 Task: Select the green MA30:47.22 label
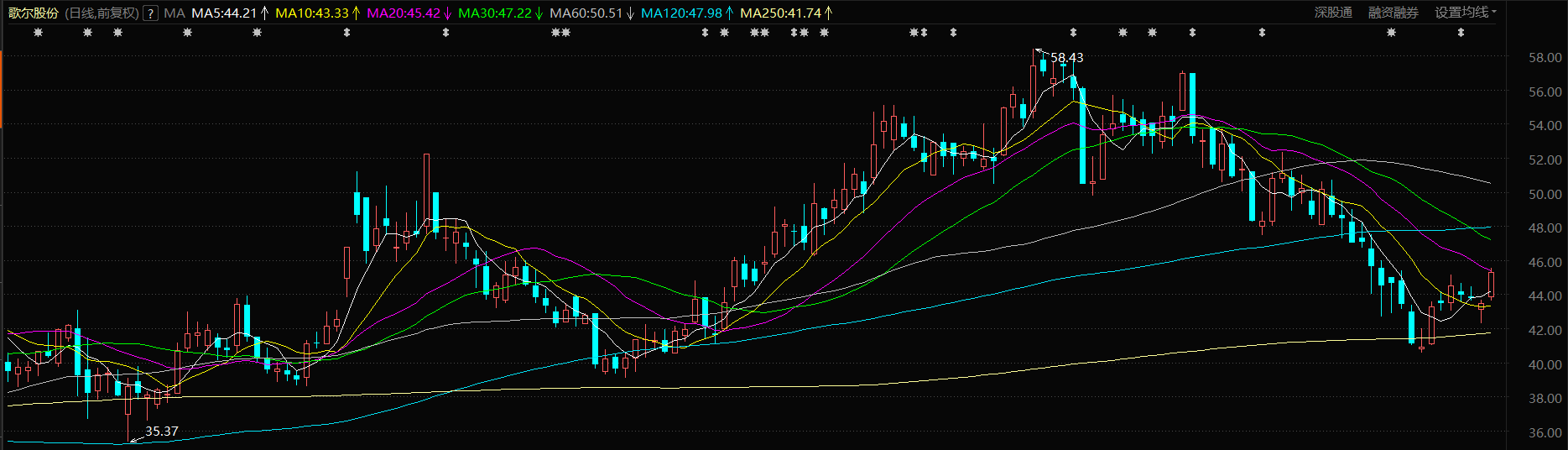pyautogui.click(x=495, y=13)
